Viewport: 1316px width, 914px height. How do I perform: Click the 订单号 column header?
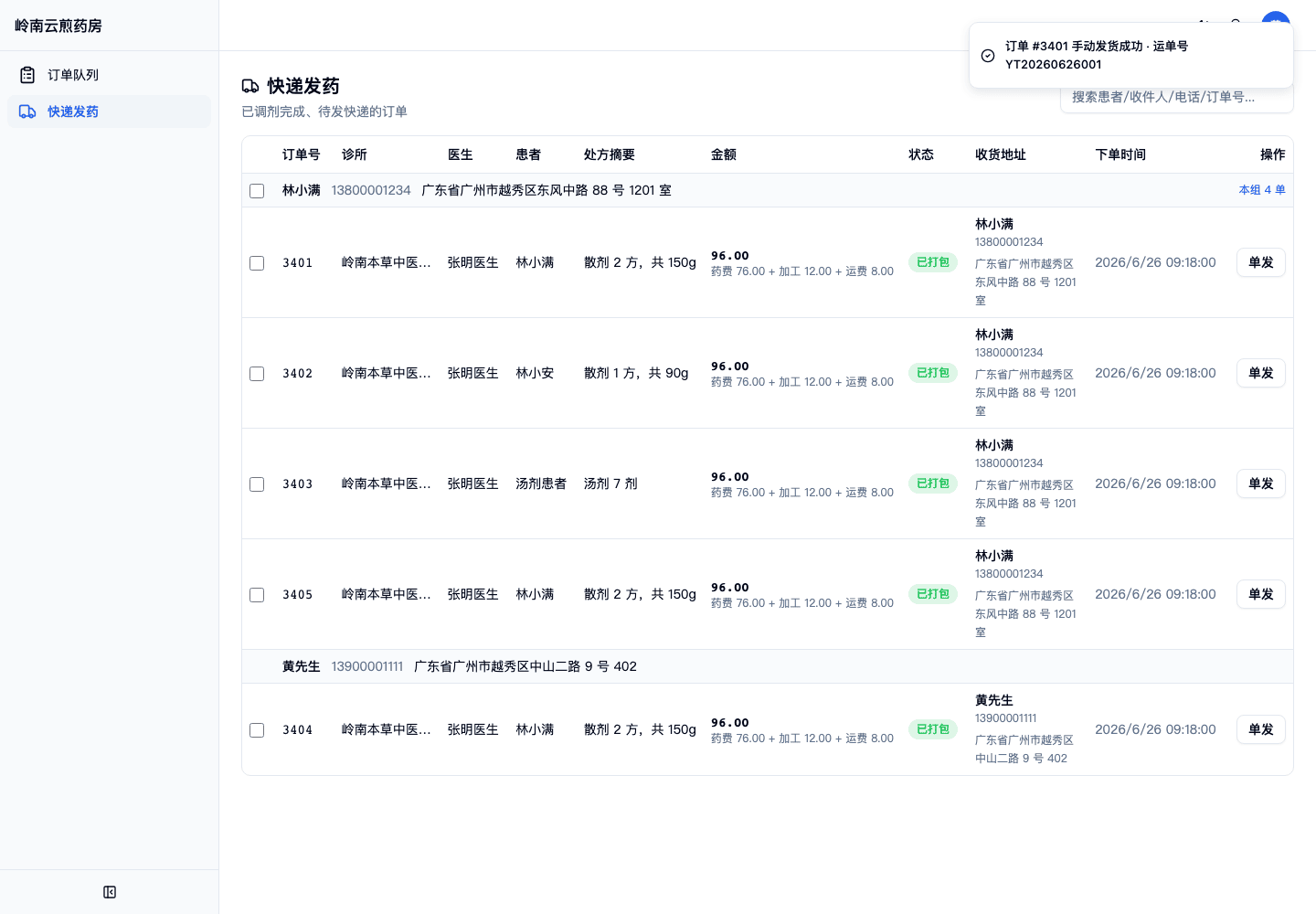(302, 154)
